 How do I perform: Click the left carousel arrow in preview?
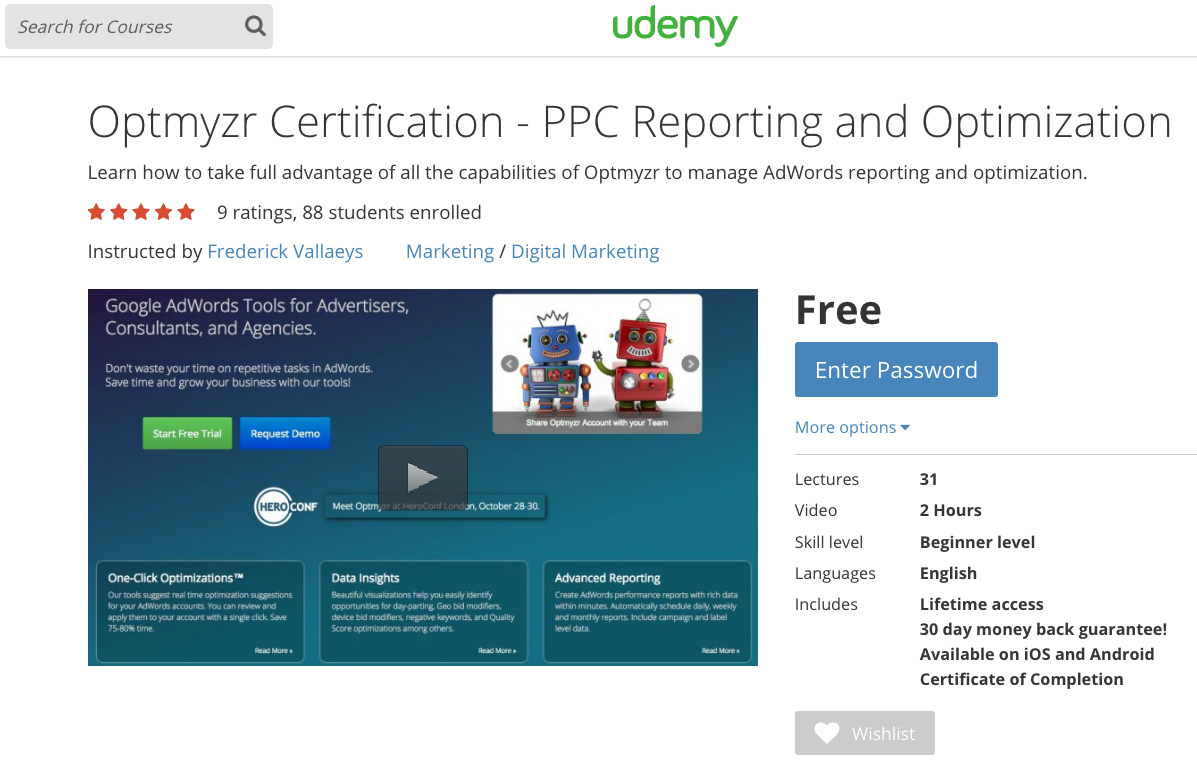tap(509, 364)
